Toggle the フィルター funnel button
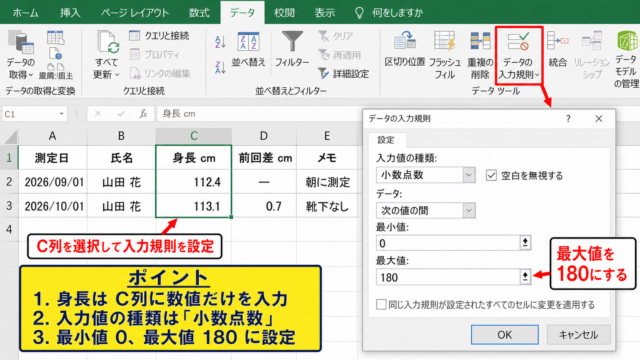The image size is (640, 360). pos(292,50)
